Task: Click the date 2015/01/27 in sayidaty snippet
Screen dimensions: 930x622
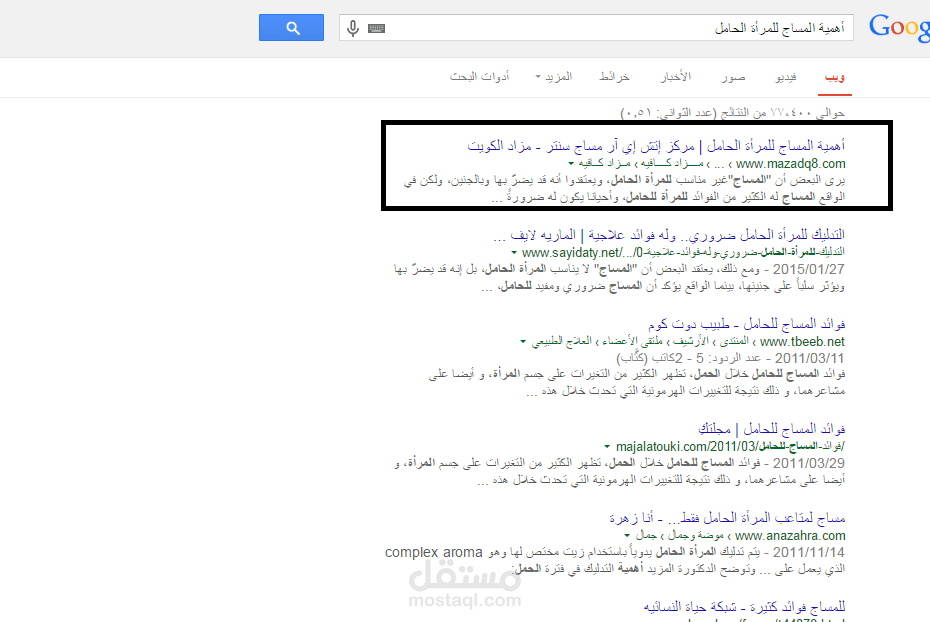Action: point(809,269)
